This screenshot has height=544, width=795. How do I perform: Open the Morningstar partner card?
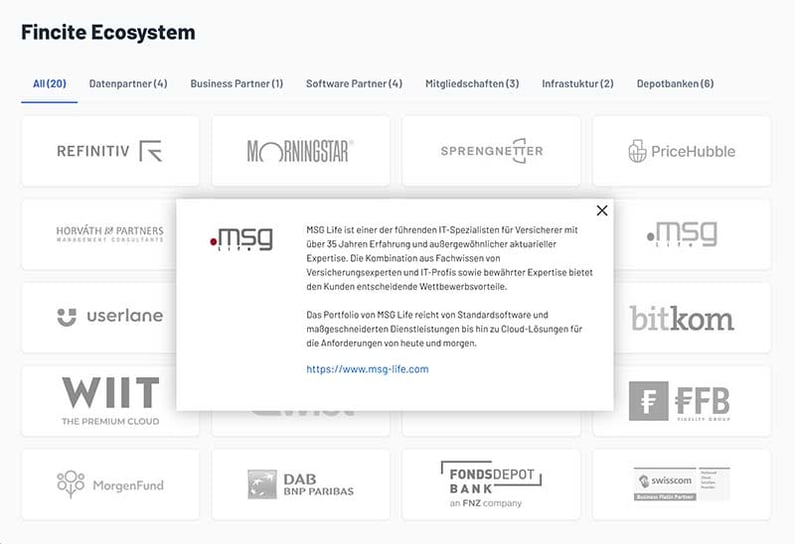[301, 151]
